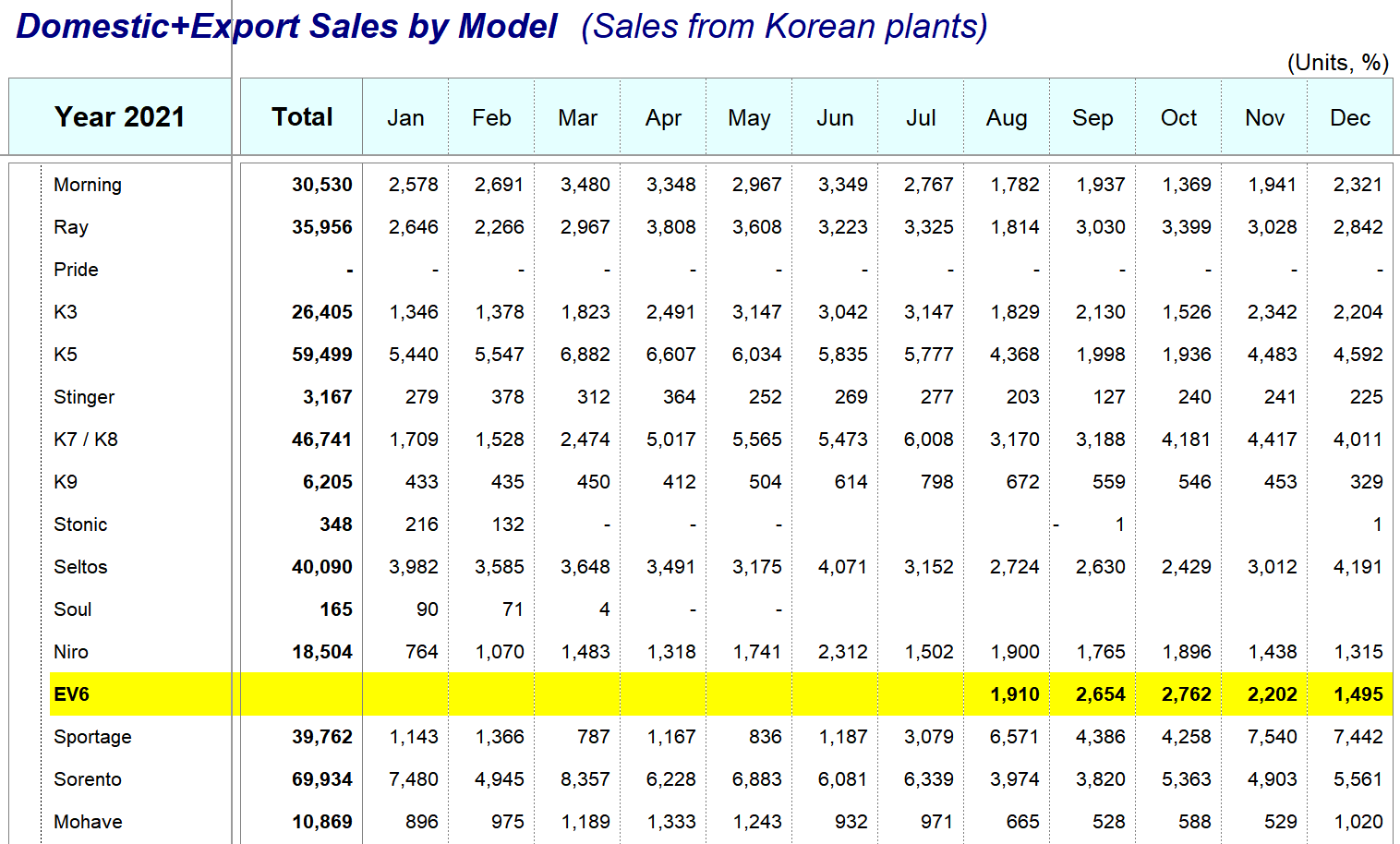Click the 'Year 2021' header cell

[119, 117]
